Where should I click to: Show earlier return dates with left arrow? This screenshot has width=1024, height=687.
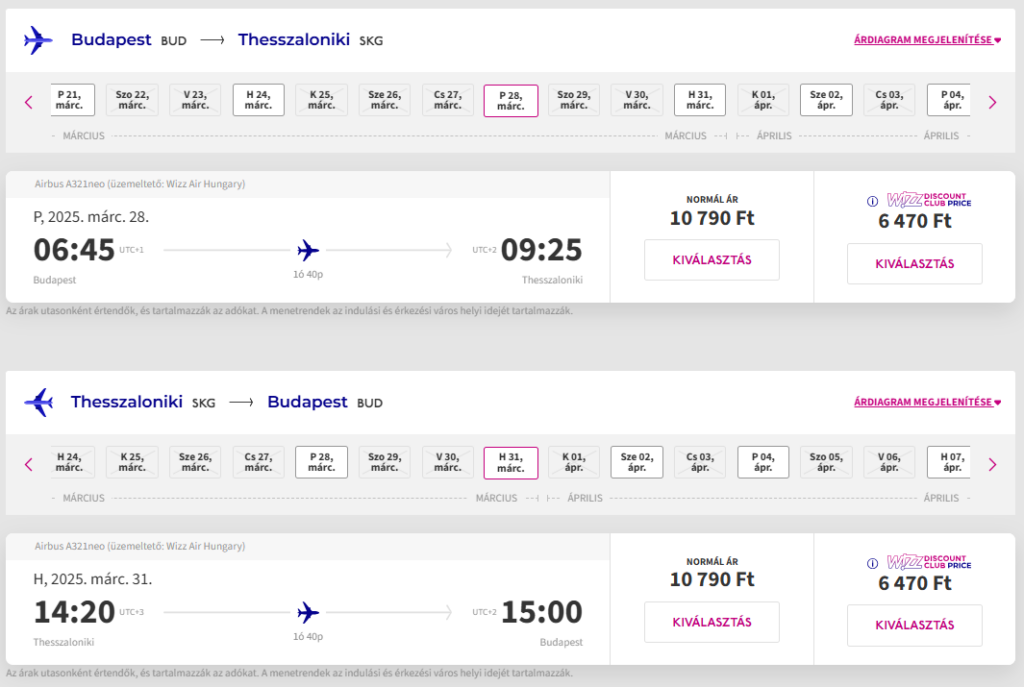click(x=29, y=464)
